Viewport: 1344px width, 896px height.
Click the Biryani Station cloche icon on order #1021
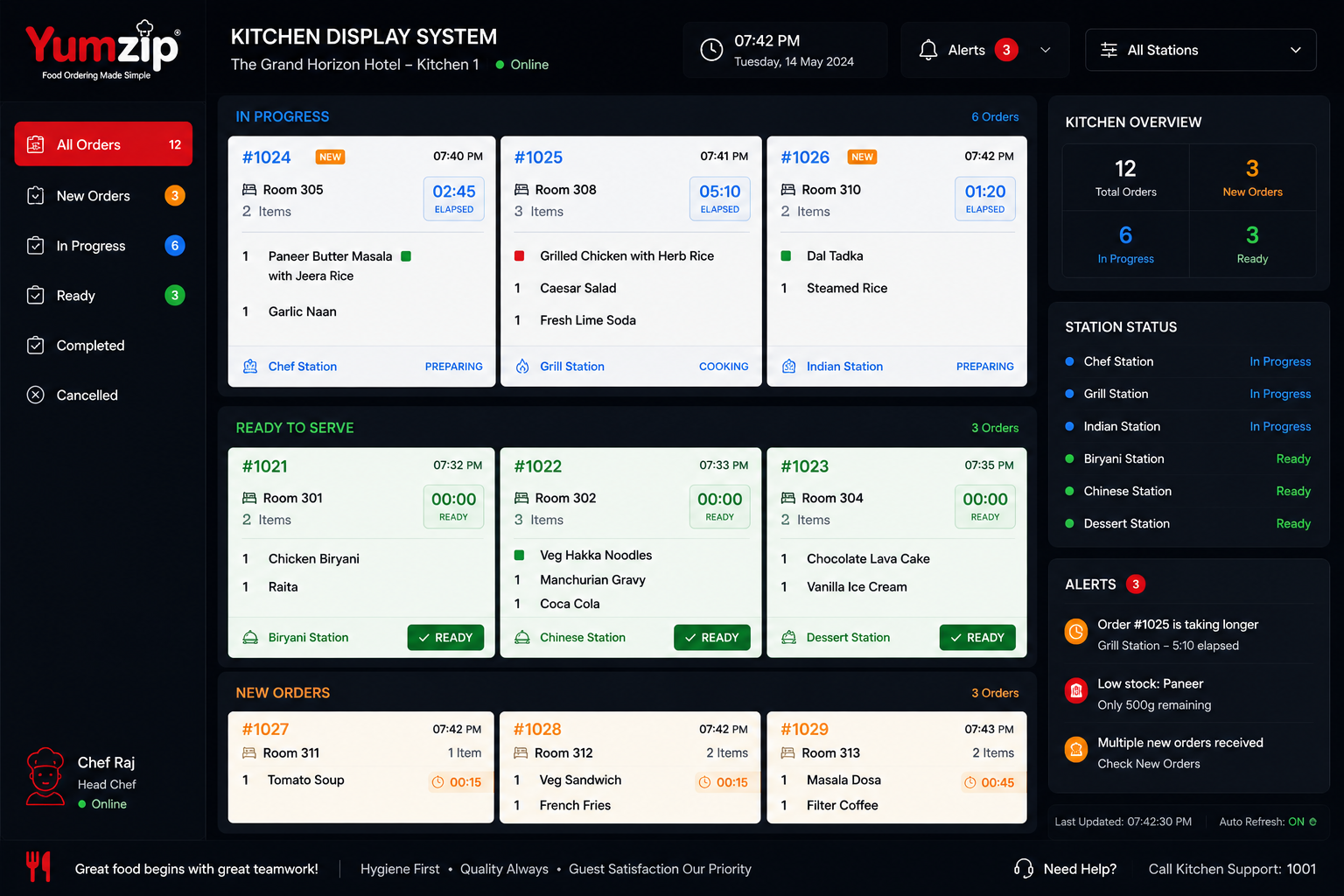[x=250, y=638]
